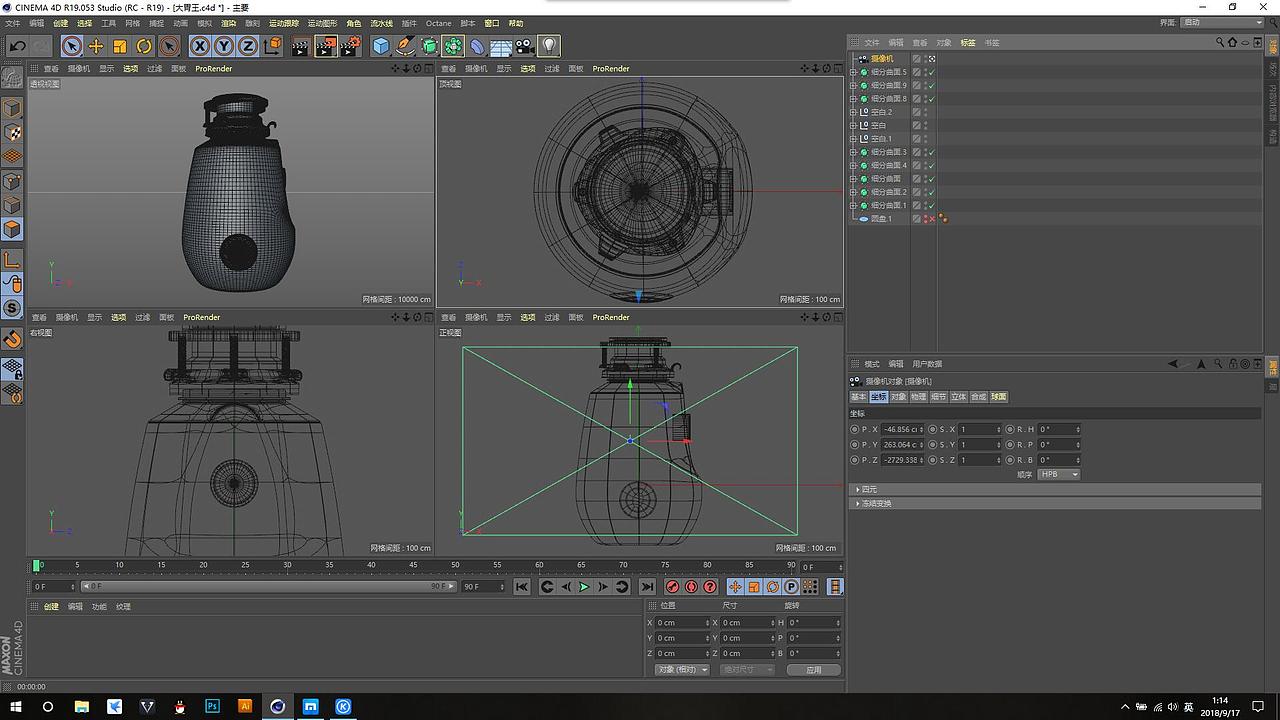
Task: Open Photoshop from the Windows taskbar
Action: (212, 706)
